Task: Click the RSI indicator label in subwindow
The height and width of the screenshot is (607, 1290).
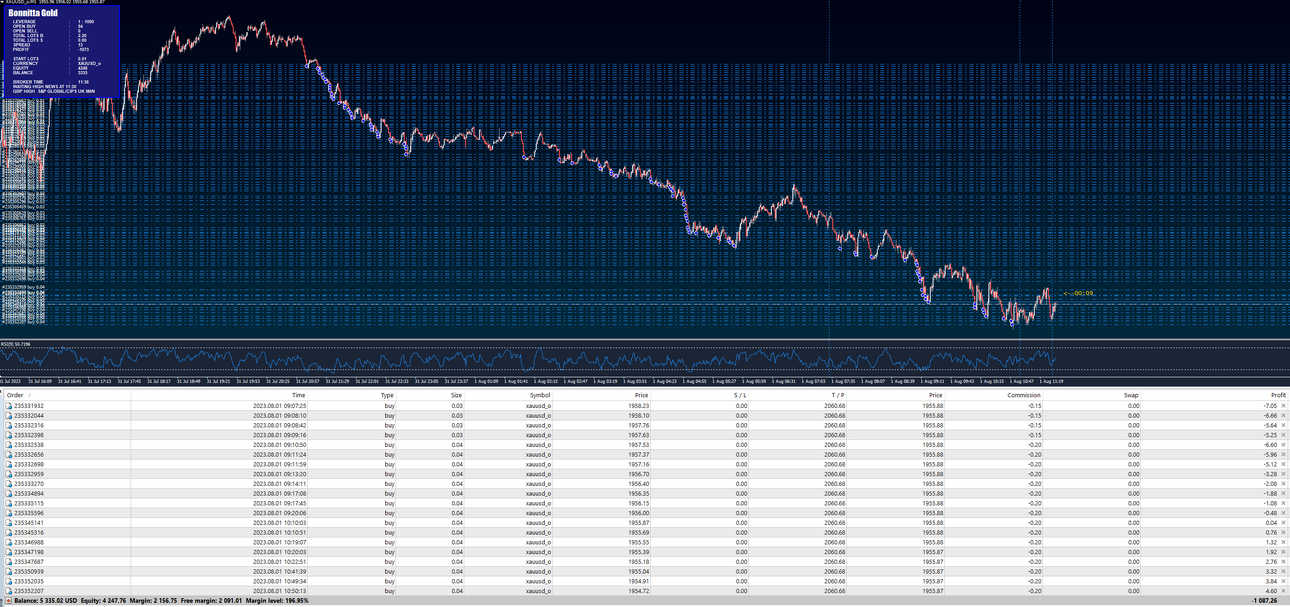Action: click(x=14, y=344)
